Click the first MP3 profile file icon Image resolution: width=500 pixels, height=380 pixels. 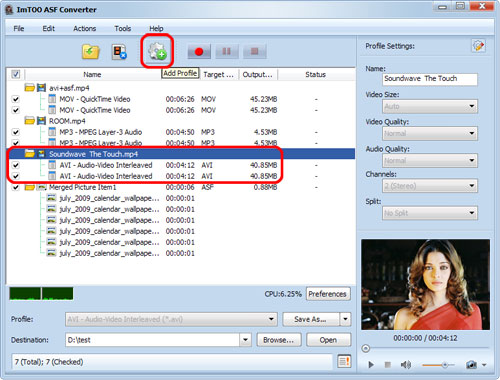[x=52, y=132]
